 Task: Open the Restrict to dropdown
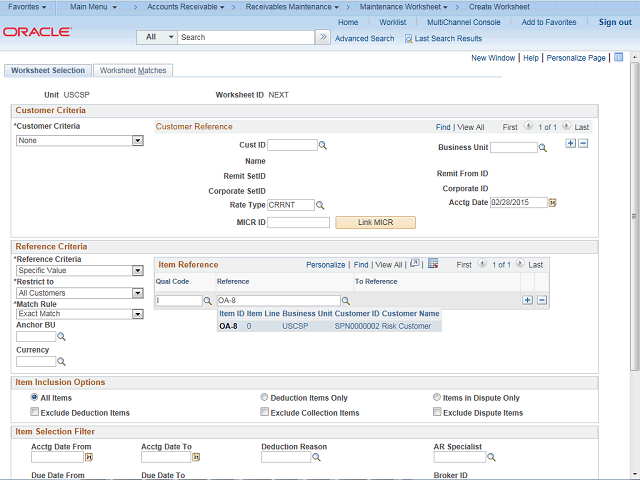(138, 293)
